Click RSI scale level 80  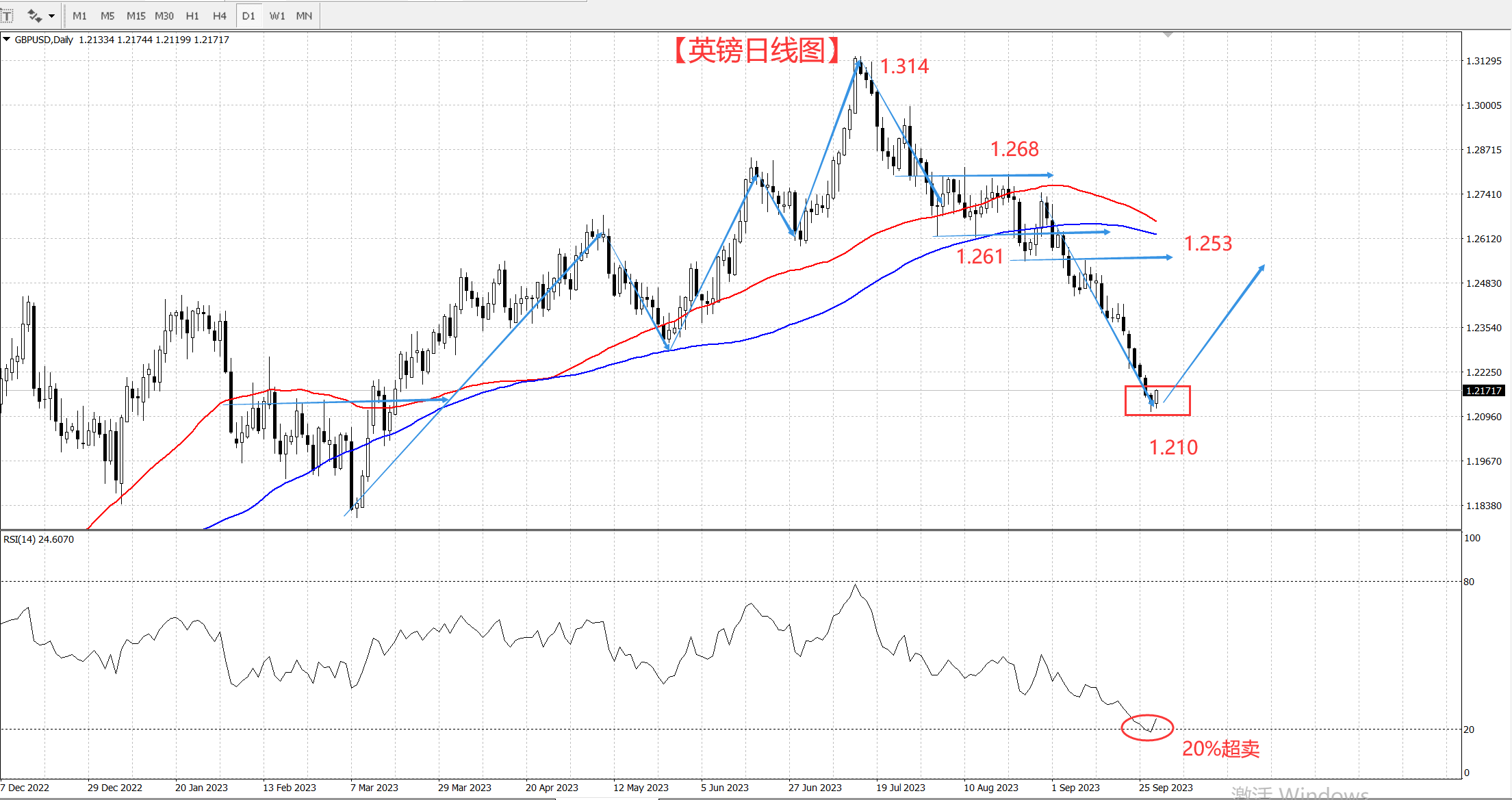tap(1469, 582)
